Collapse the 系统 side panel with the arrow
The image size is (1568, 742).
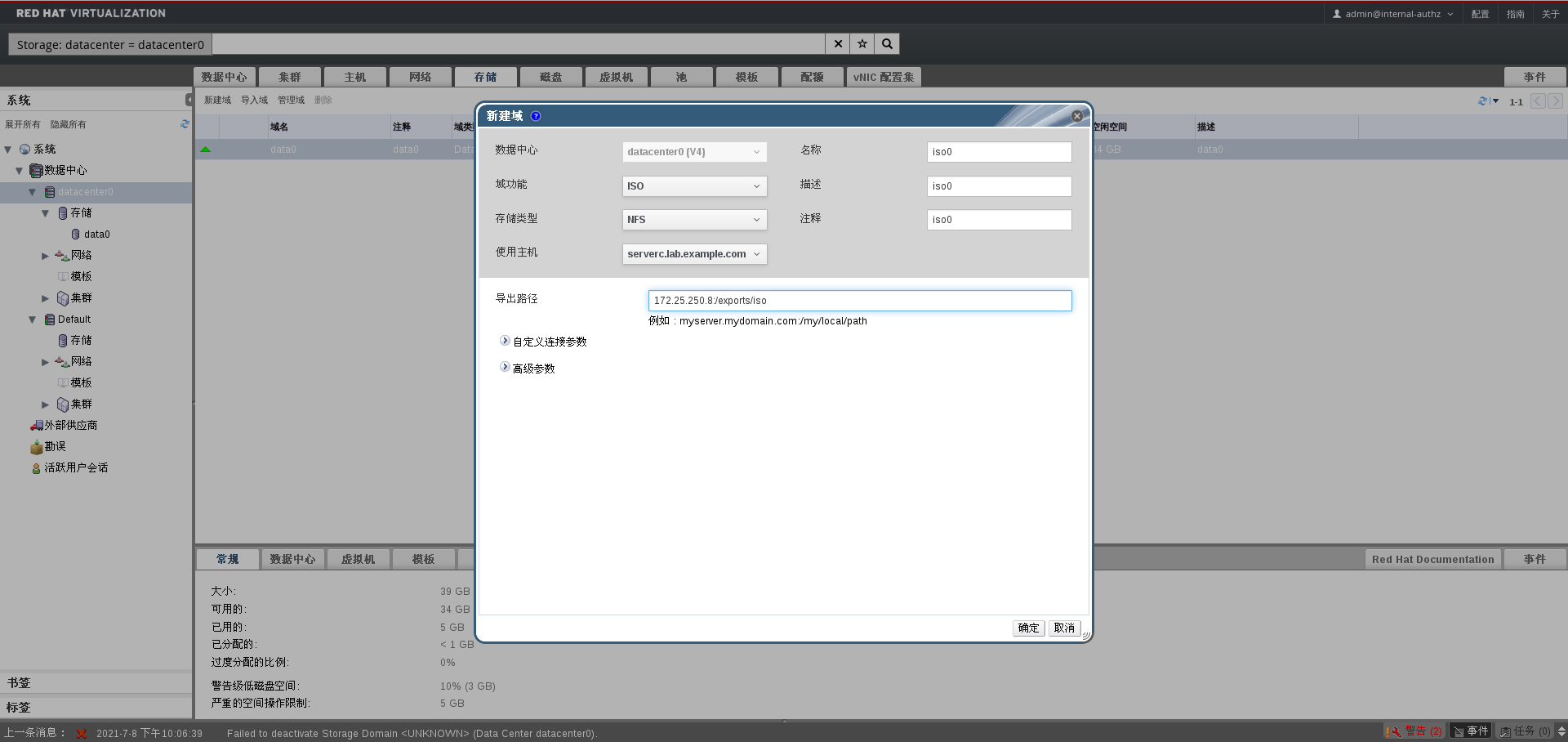pos(190,99)
